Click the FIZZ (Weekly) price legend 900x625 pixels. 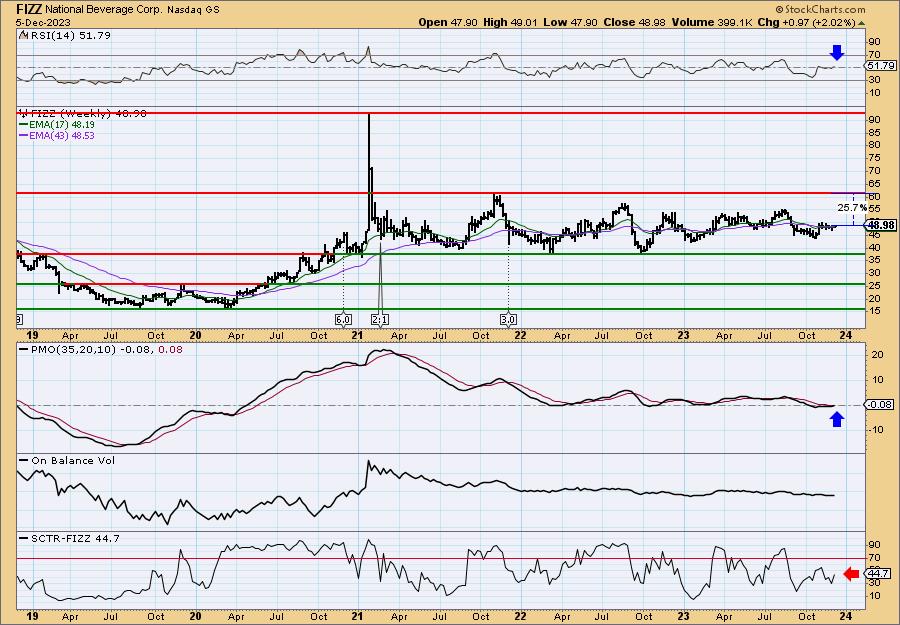[83, 113]
